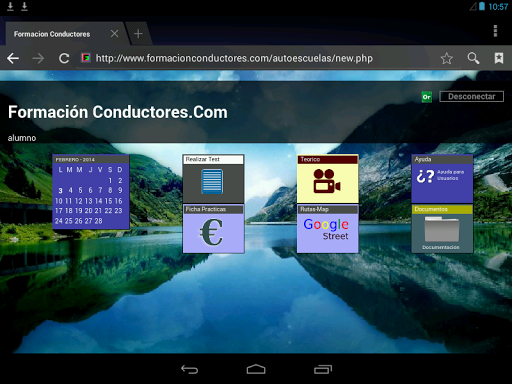
Task: Click the green Or status icon
Action: click(427, 97)
